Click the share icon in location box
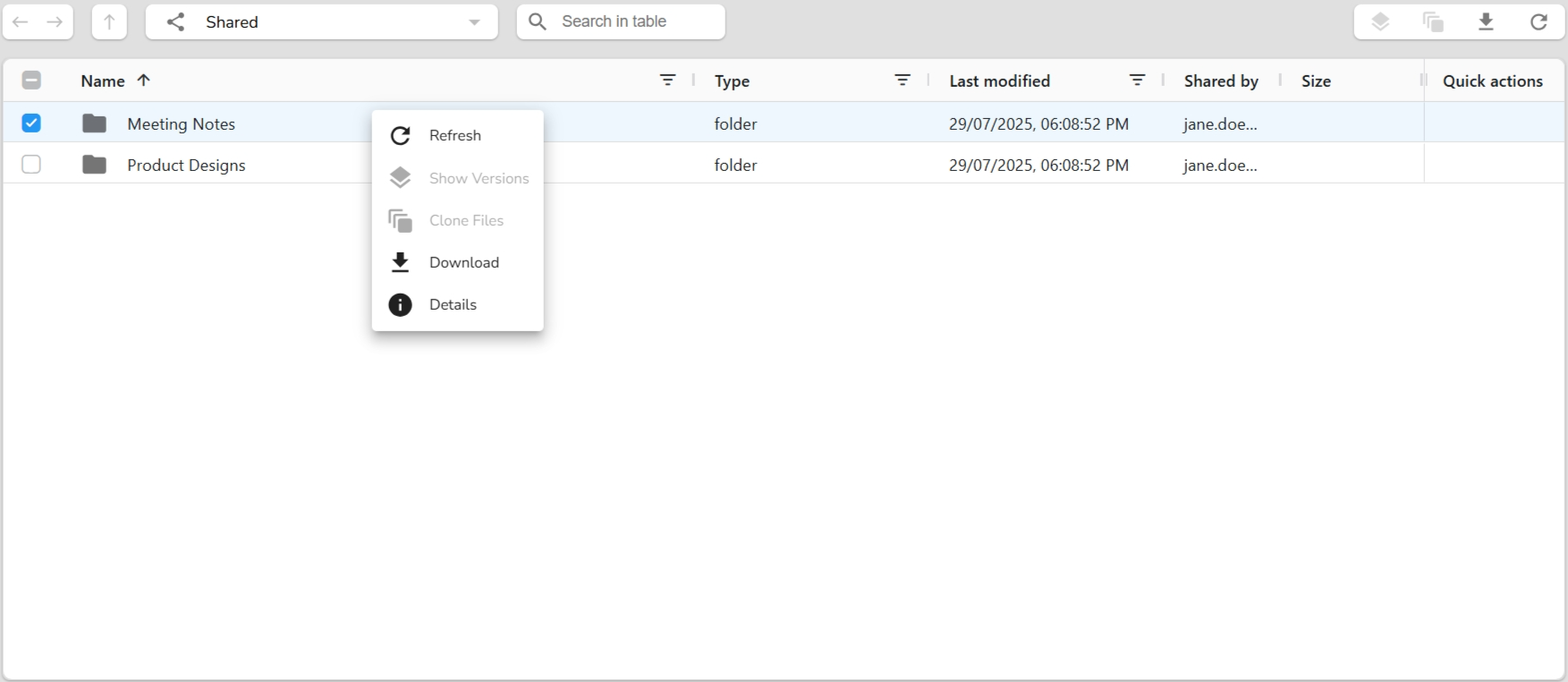Viewport: 1568px width, 682px height. coord(176,21)
